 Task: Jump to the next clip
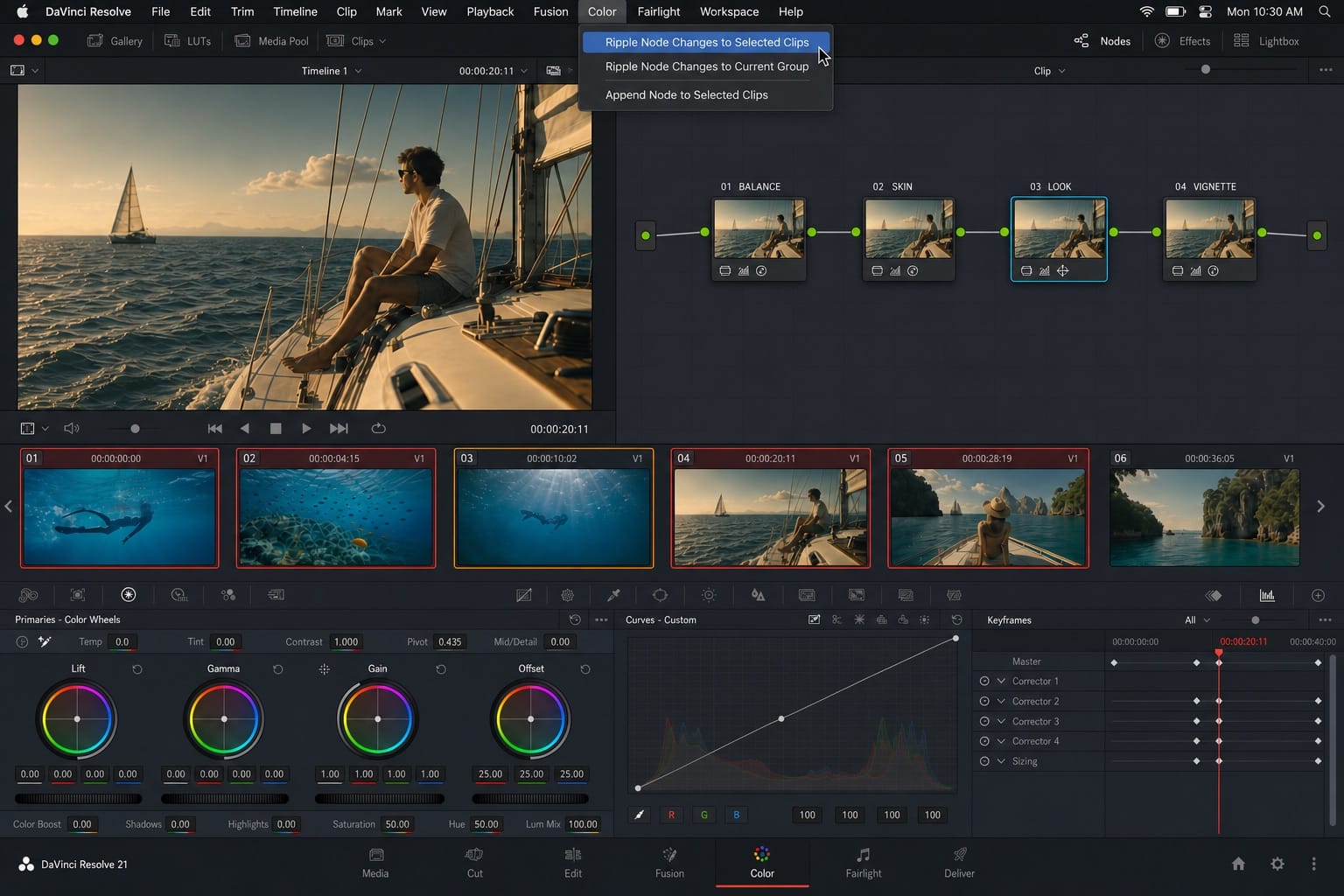point(339,428)
